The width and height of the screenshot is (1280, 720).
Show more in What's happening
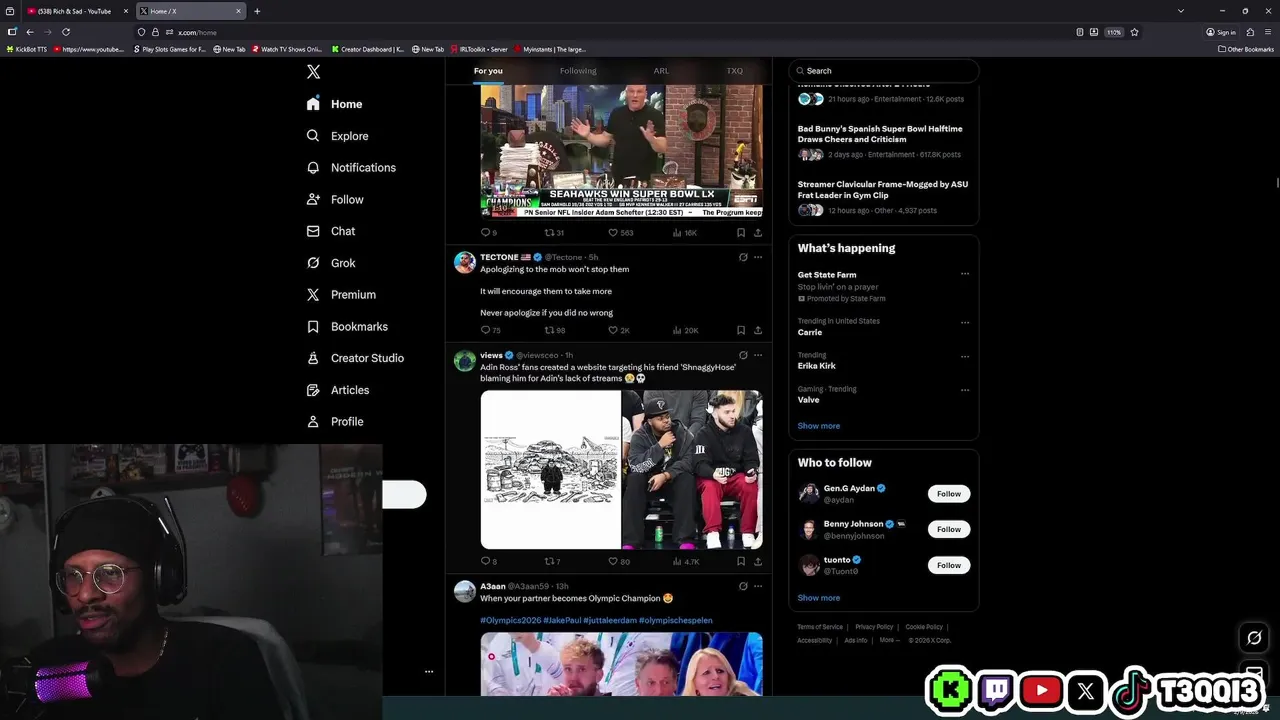(818, 426)
